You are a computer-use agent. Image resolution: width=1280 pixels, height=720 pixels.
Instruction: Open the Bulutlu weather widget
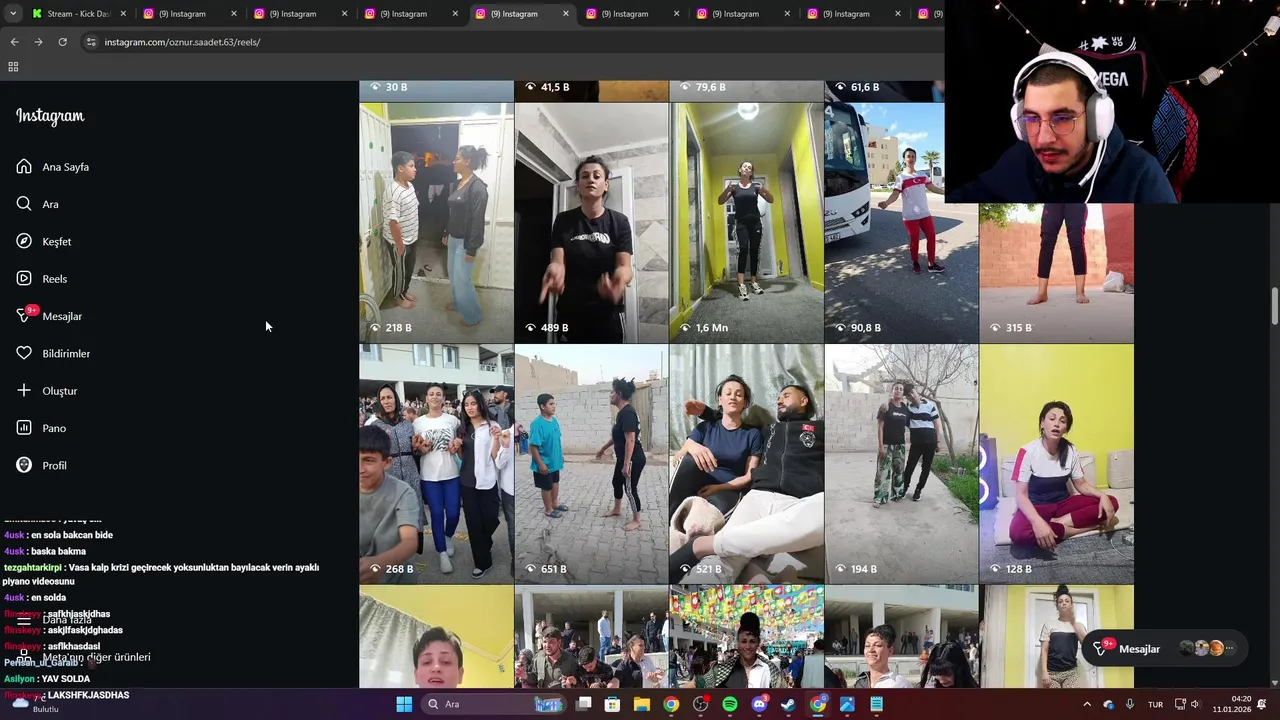35,704
